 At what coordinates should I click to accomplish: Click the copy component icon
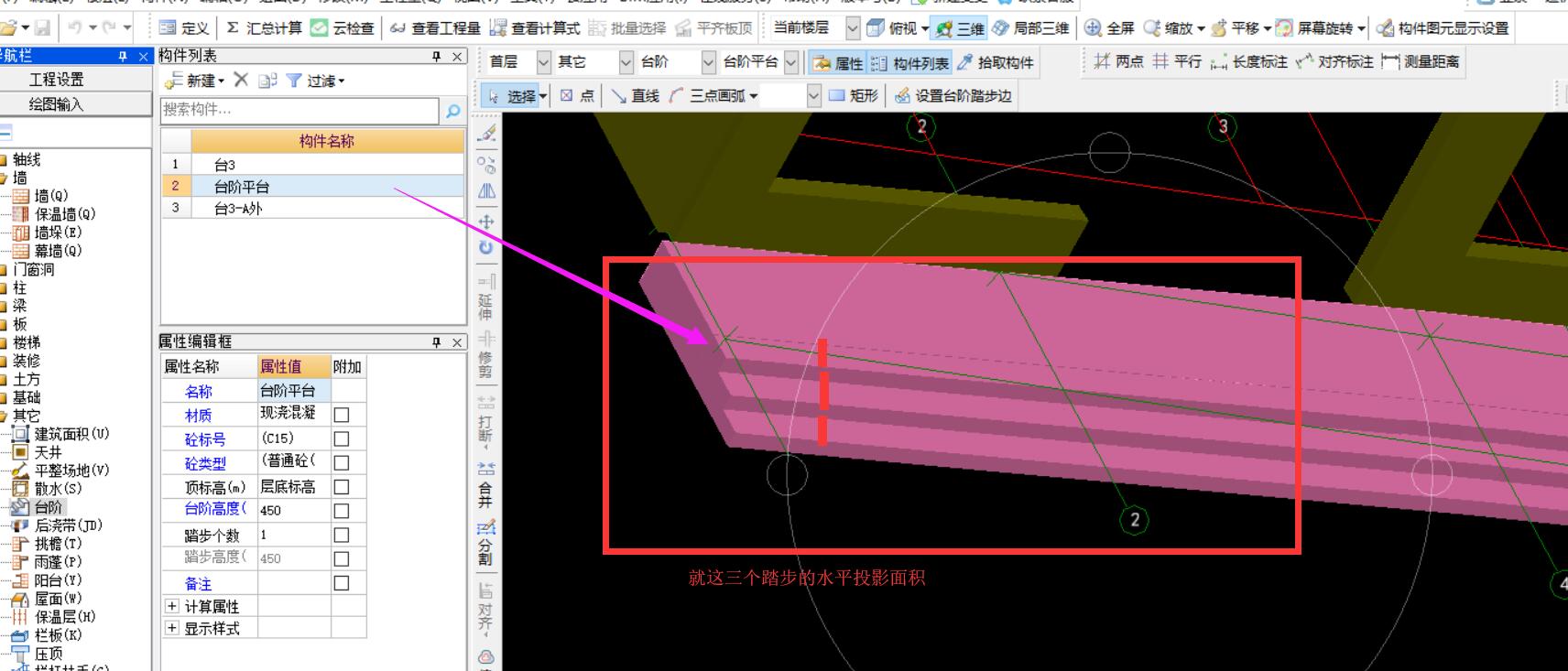tap(267, 81)
